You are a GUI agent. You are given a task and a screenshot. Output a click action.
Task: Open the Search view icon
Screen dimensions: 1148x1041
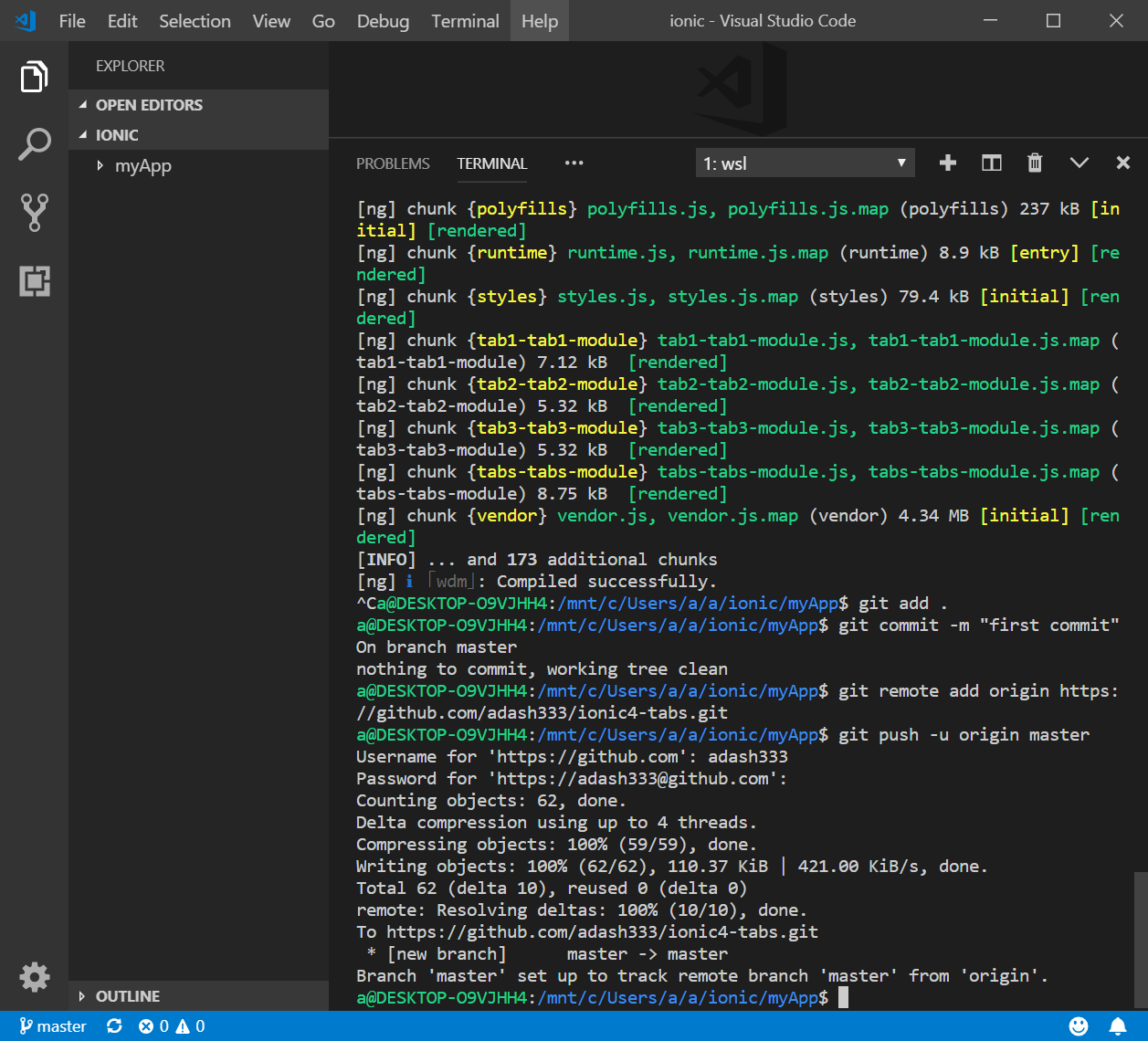pos(34,144)
